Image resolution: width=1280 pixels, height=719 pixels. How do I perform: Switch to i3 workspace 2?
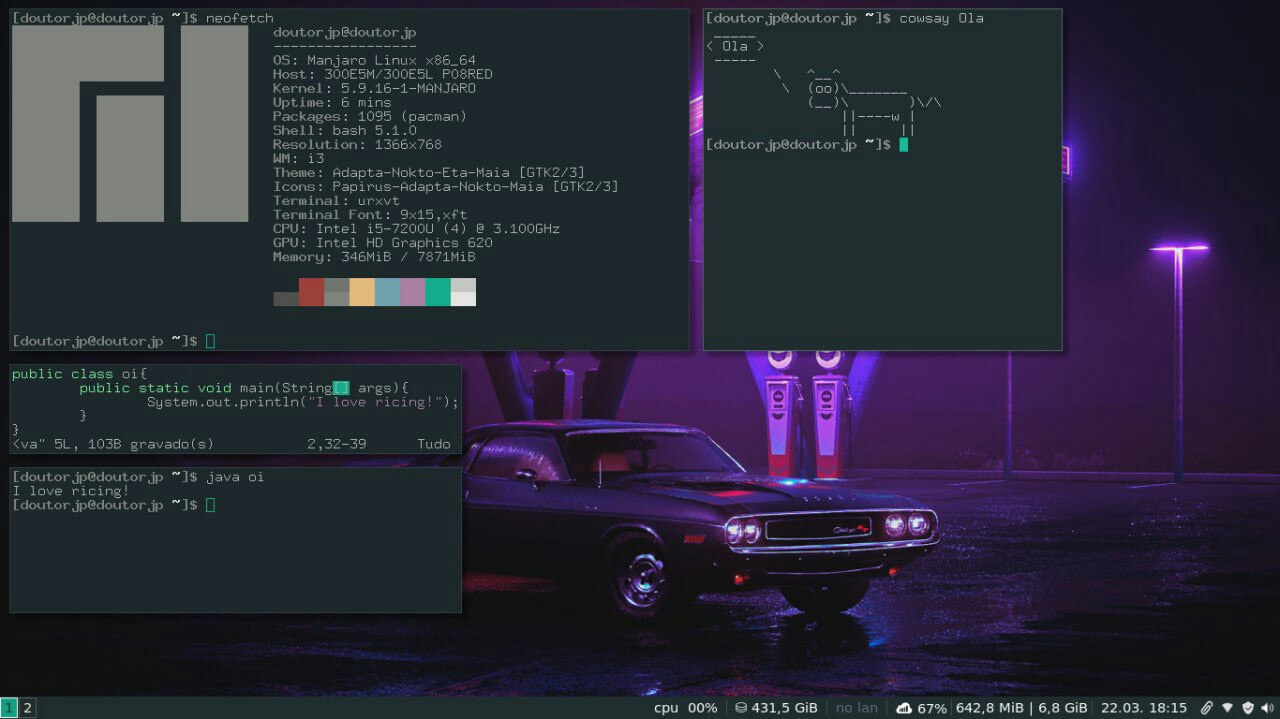[28, 708]
